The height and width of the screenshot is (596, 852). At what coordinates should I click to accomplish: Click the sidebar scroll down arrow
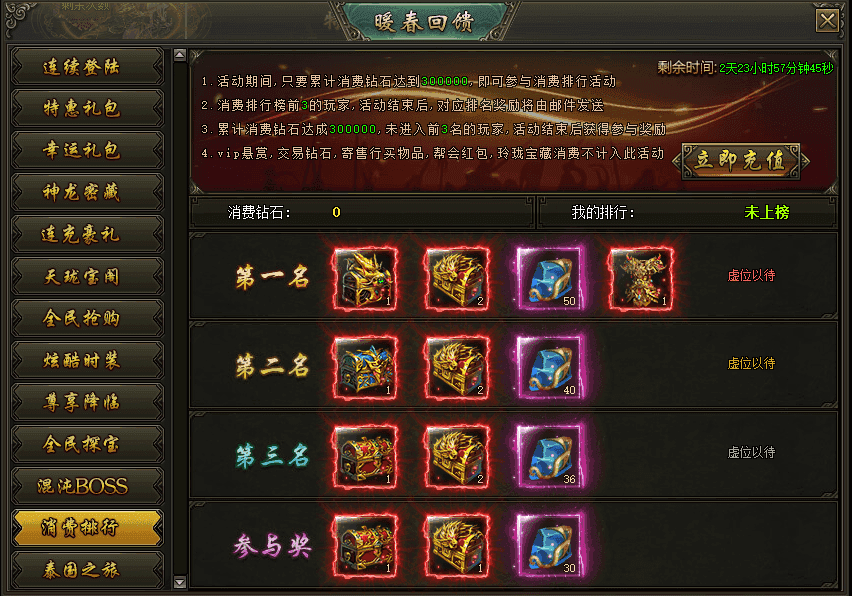[x=180, y=582]
